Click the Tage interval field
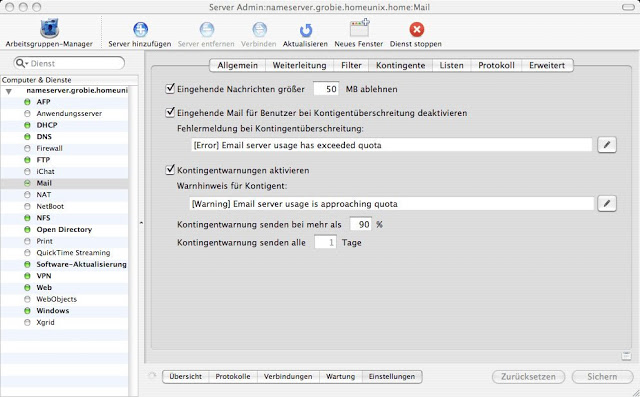 pos(325,242)
